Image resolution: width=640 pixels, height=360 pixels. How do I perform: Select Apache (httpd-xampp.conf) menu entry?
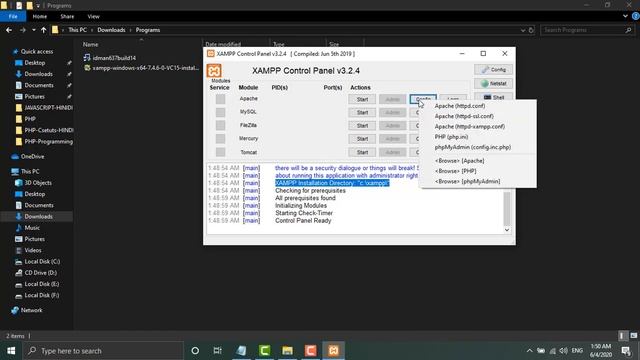(469, 127)
